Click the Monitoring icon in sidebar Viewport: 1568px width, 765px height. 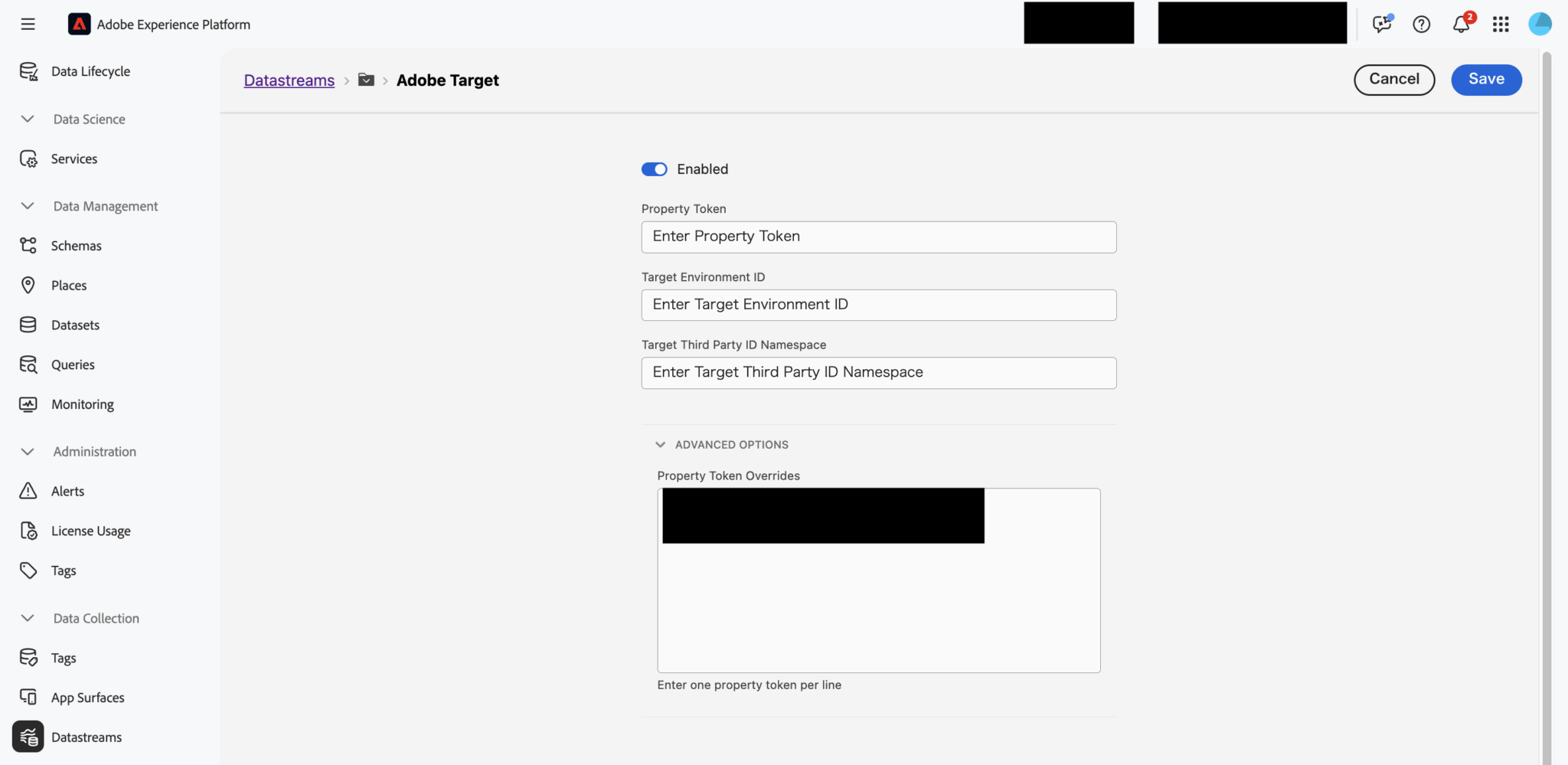pos(28,404)
